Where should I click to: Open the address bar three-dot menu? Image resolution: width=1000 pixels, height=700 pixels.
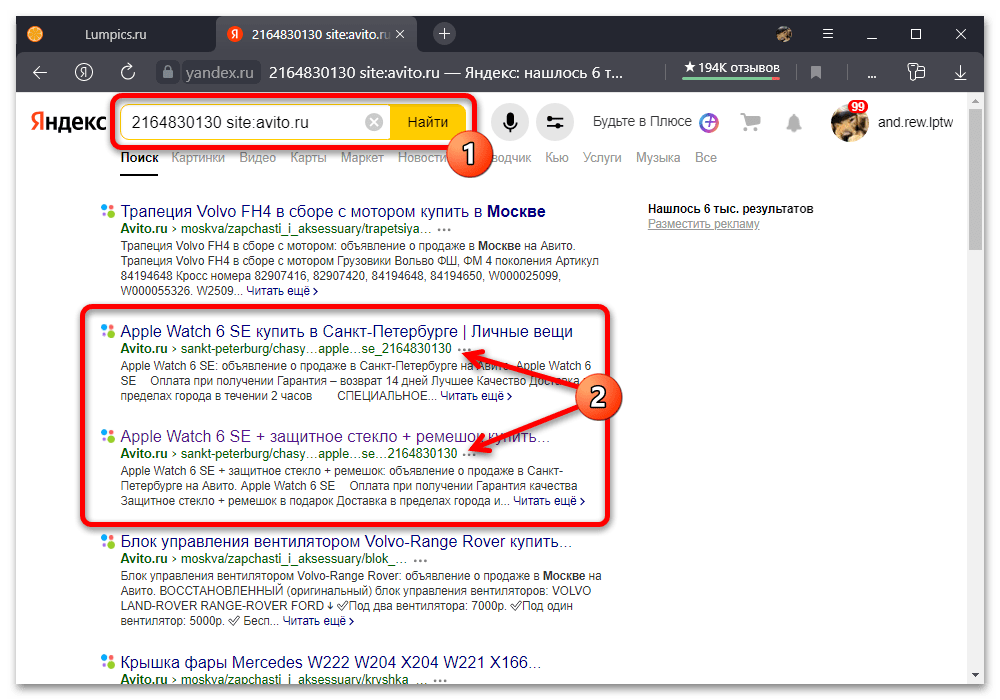pos(871,74)
